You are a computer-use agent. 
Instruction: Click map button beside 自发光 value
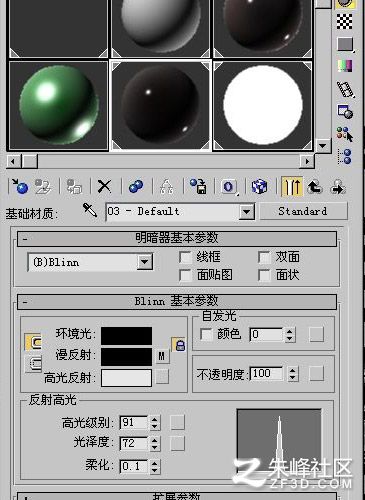316,334
